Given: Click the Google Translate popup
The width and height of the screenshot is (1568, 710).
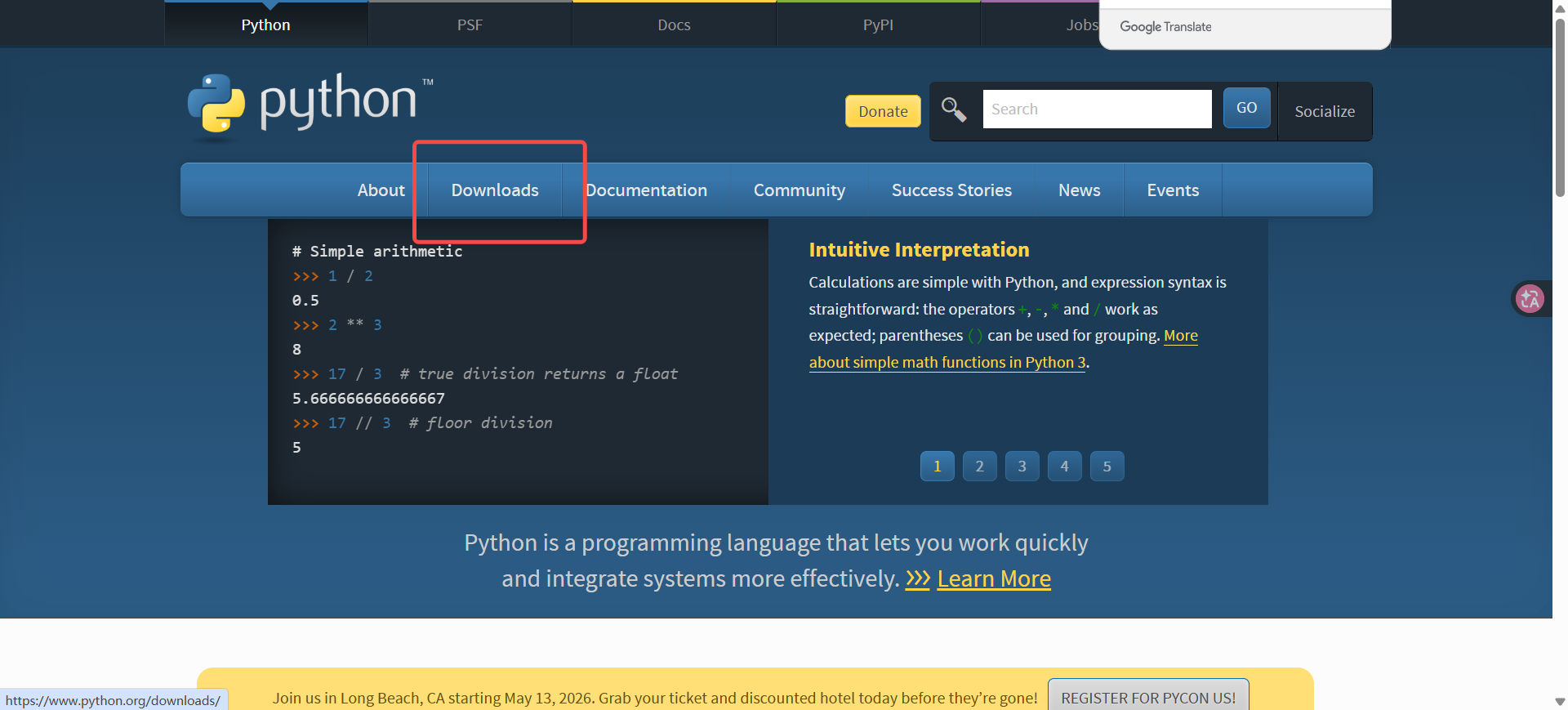Looking at the screenshot, I should [x=1245, y=26].
